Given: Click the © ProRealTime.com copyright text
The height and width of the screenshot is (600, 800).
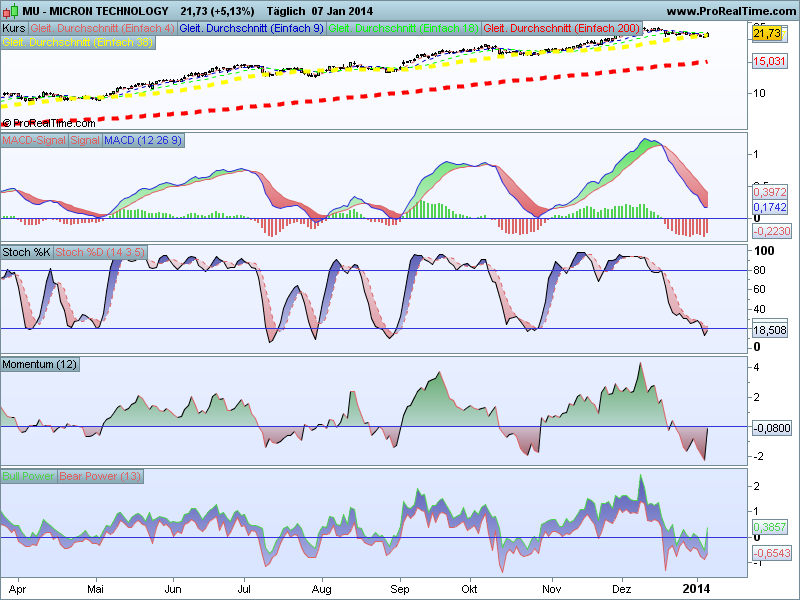Looking at the screenshot, I should click(x=48, y=123).
